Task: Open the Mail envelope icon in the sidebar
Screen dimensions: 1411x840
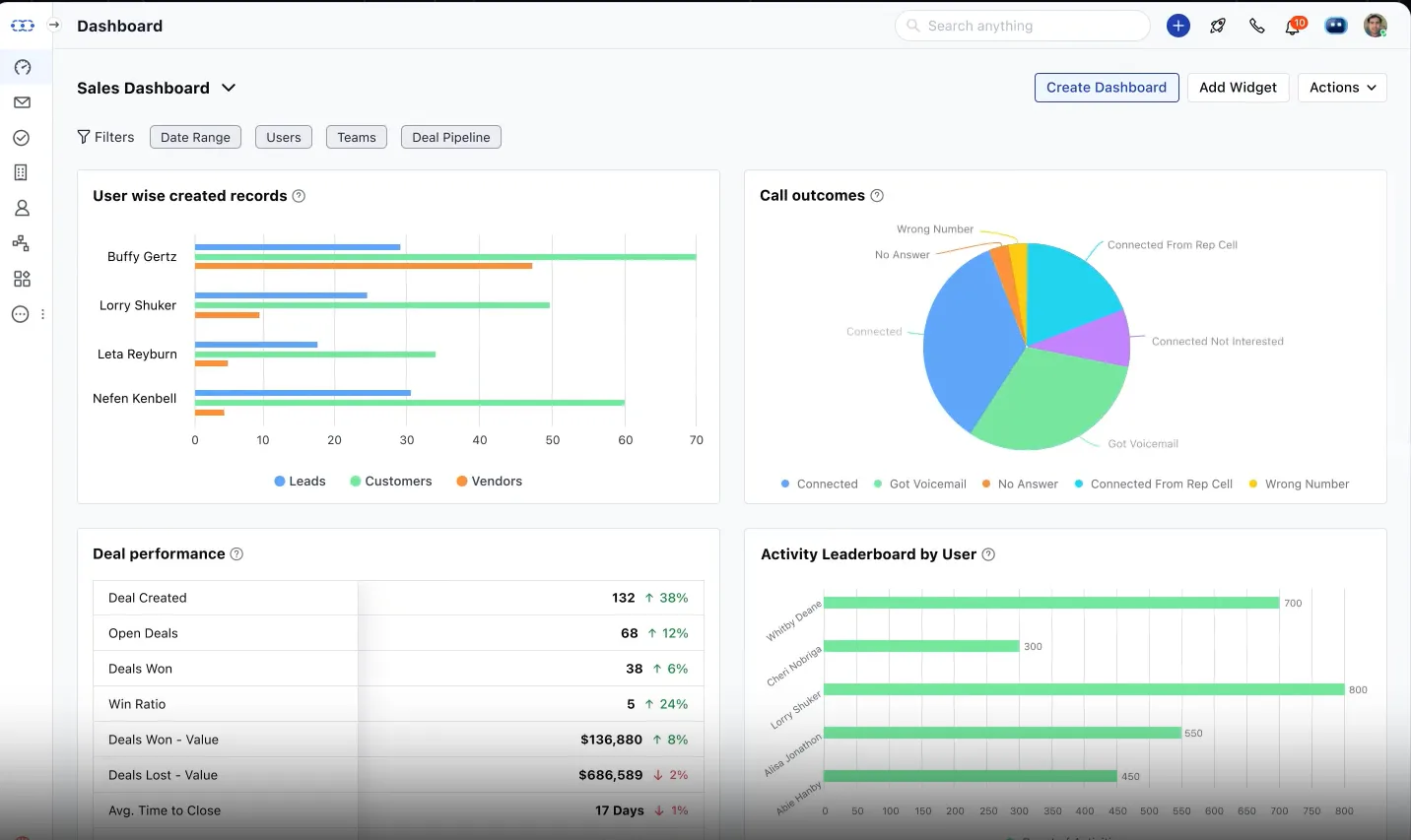Action: 22,102
